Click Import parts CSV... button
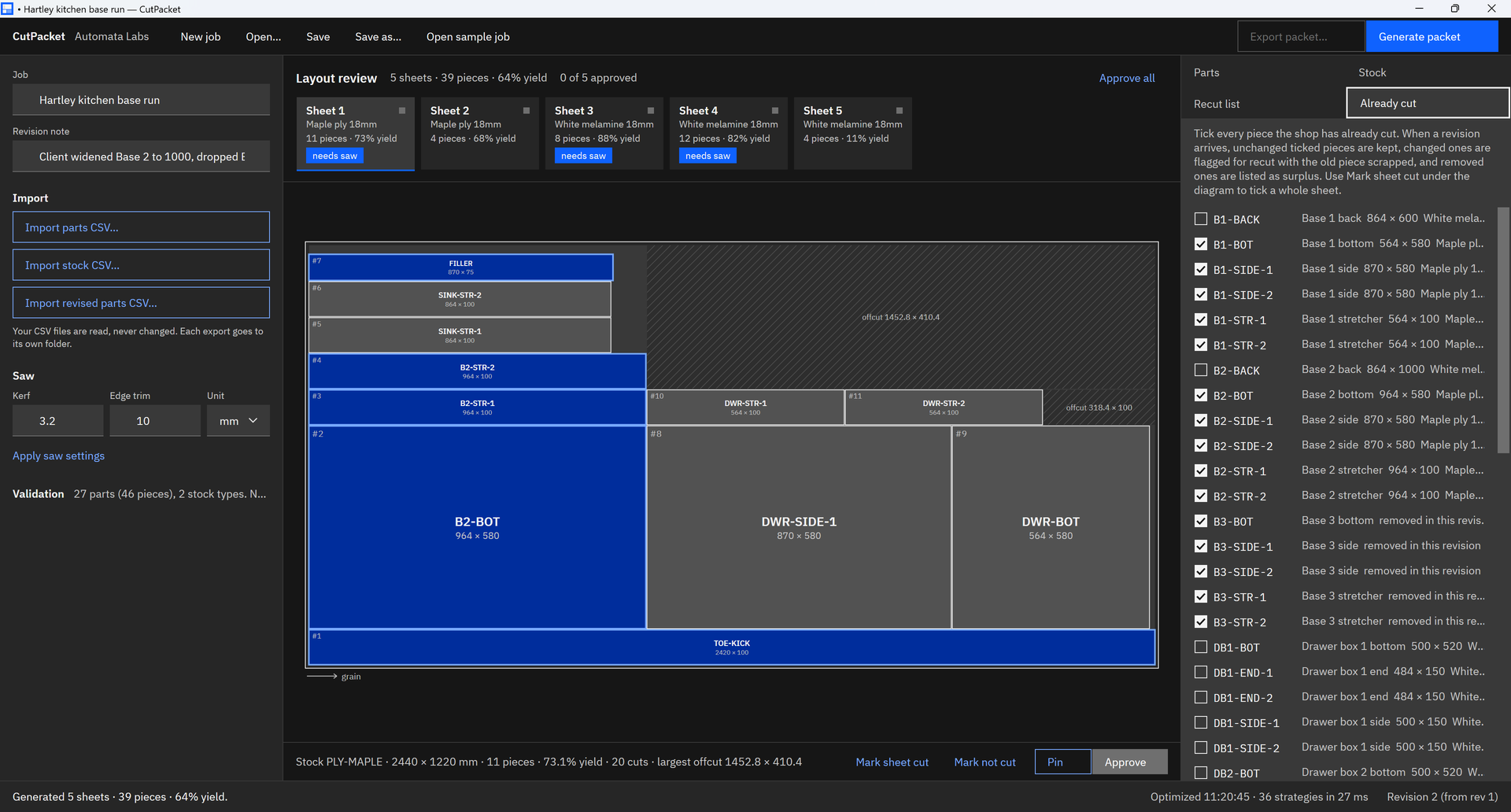Image resolution: width=1511 pixels, height=812 pixels. point(141,227)
